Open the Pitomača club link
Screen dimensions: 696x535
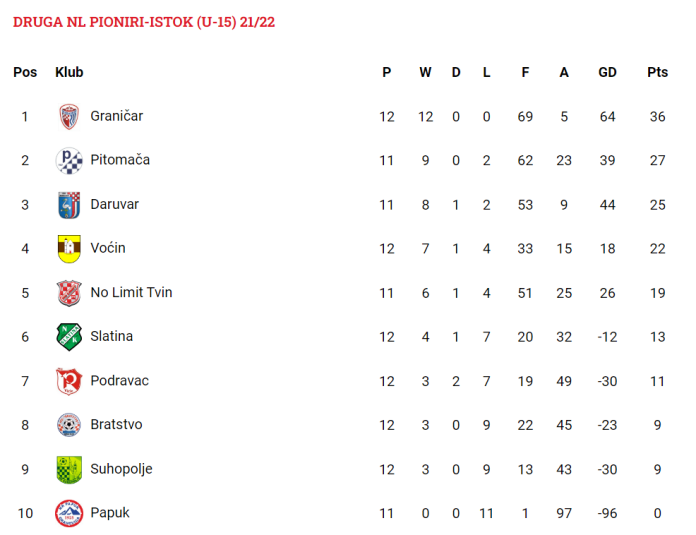[120, 160]
